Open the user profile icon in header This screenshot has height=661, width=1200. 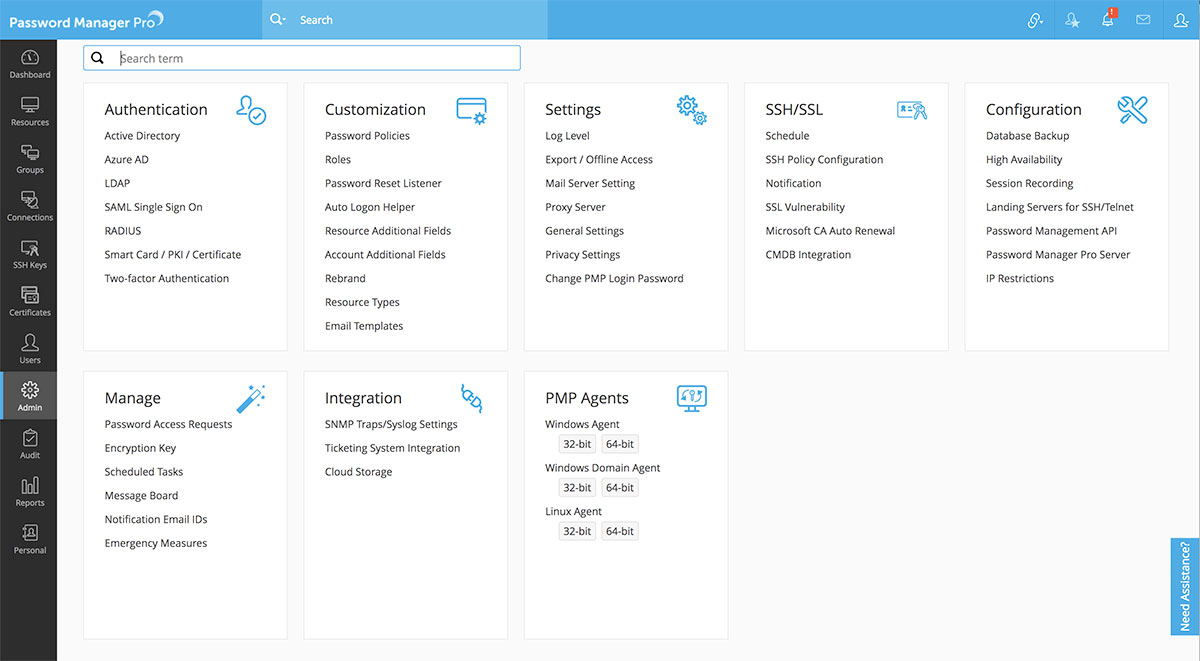(1181, 20)
